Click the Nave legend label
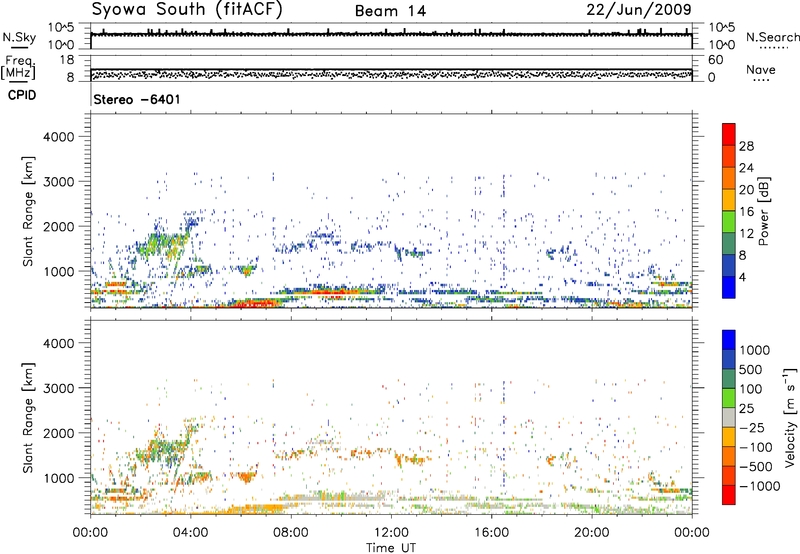The width and height of the screenshot is (800, 554). coord(761,70)
